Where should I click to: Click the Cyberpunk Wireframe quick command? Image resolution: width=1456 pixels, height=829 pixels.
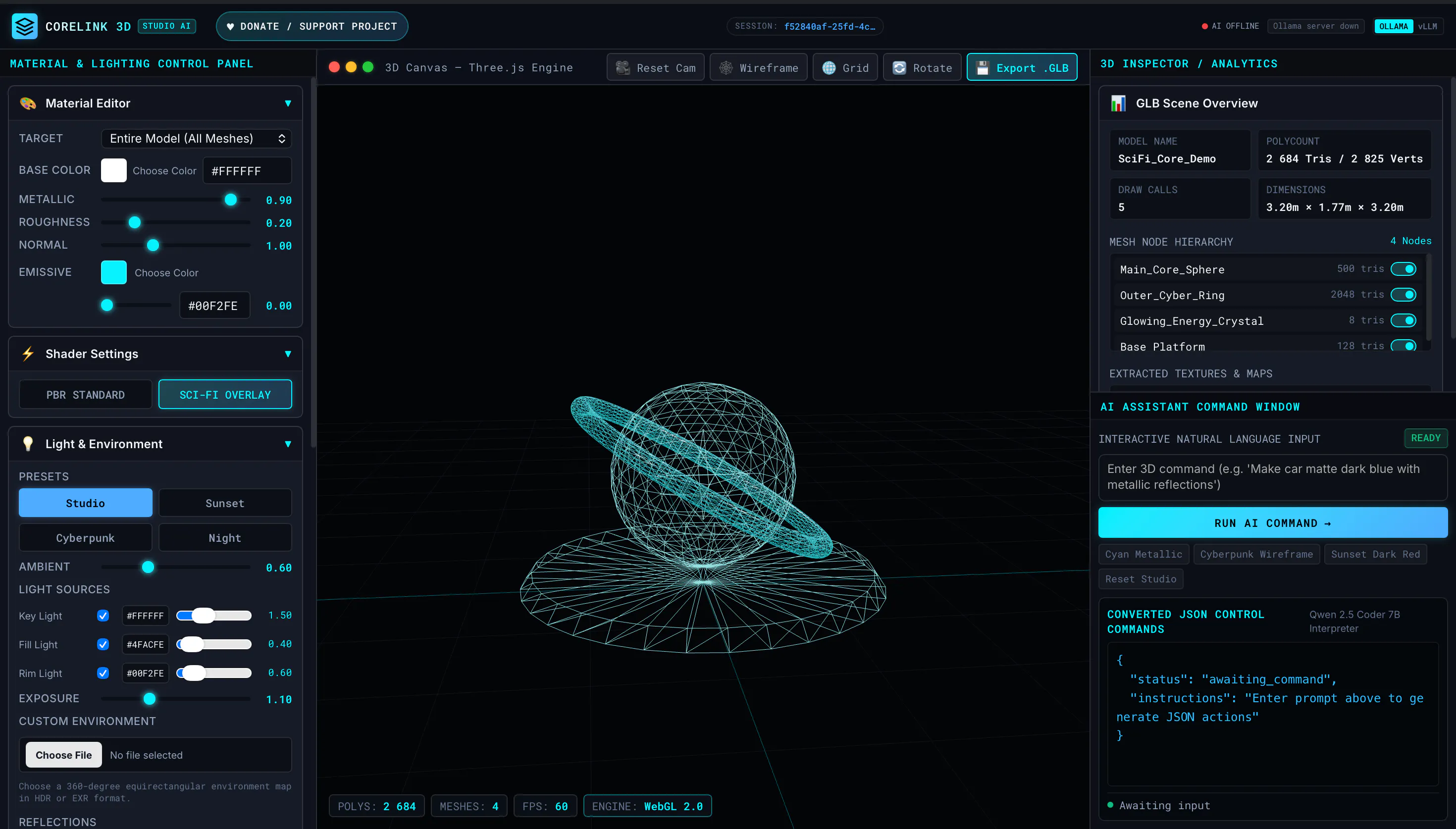tap(1256, 554)
